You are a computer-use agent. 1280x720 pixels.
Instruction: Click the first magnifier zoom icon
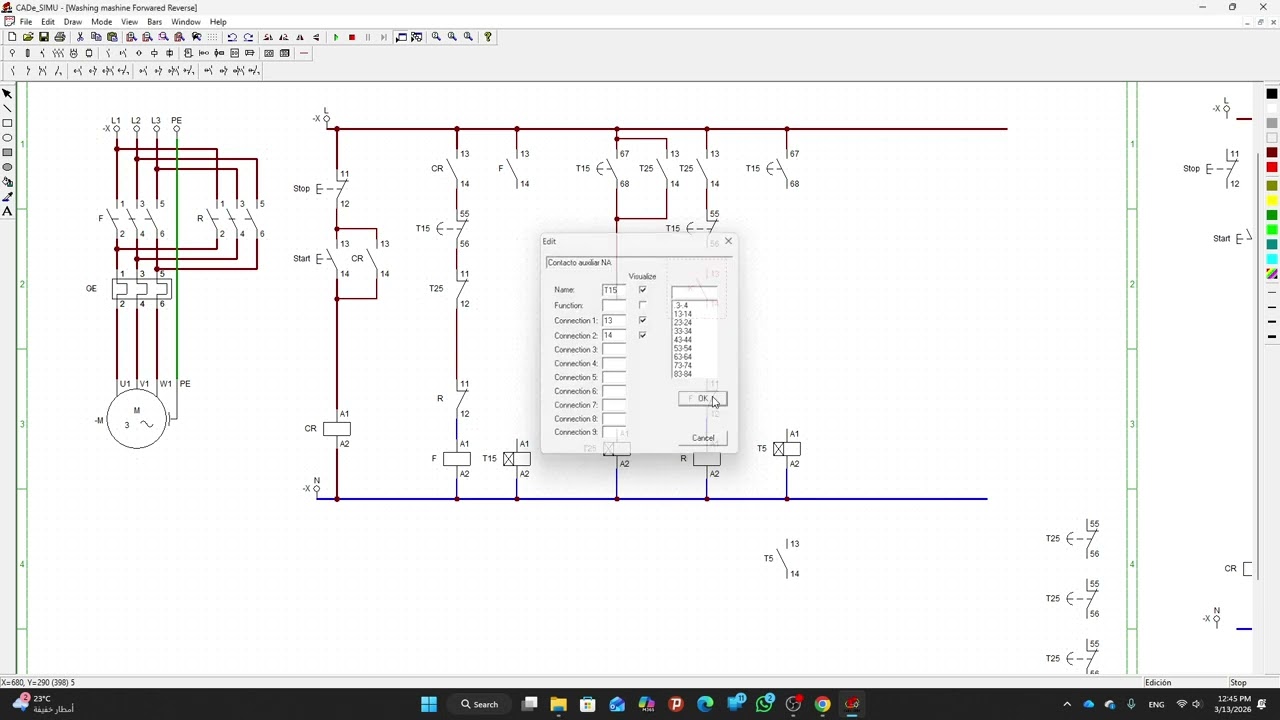click(x=436, y=37)
